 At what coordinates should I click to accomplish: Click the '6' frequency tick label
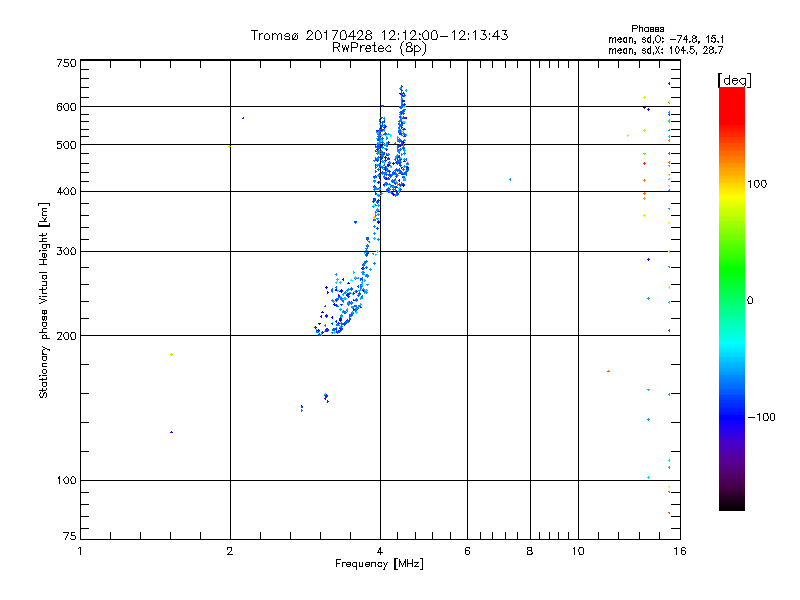click(x=467, y=551)
